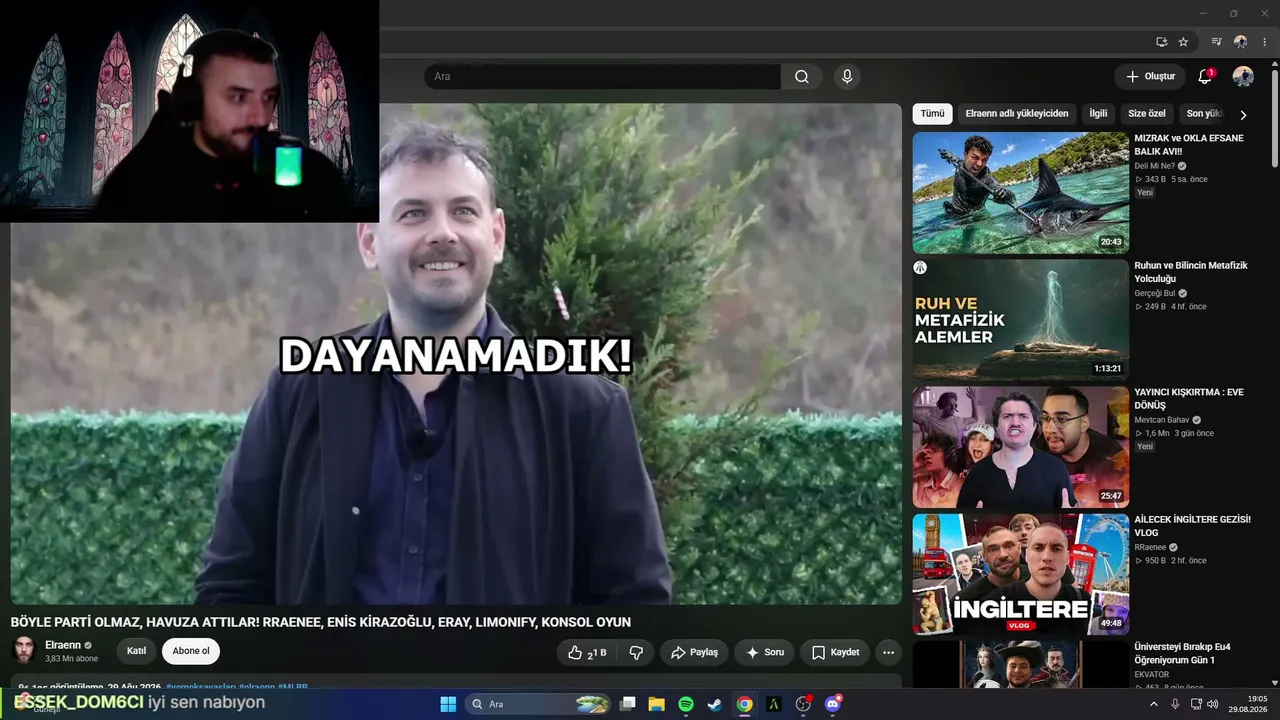Click the playing video frame
The image size is (1280, 720).
coord(456,354)
